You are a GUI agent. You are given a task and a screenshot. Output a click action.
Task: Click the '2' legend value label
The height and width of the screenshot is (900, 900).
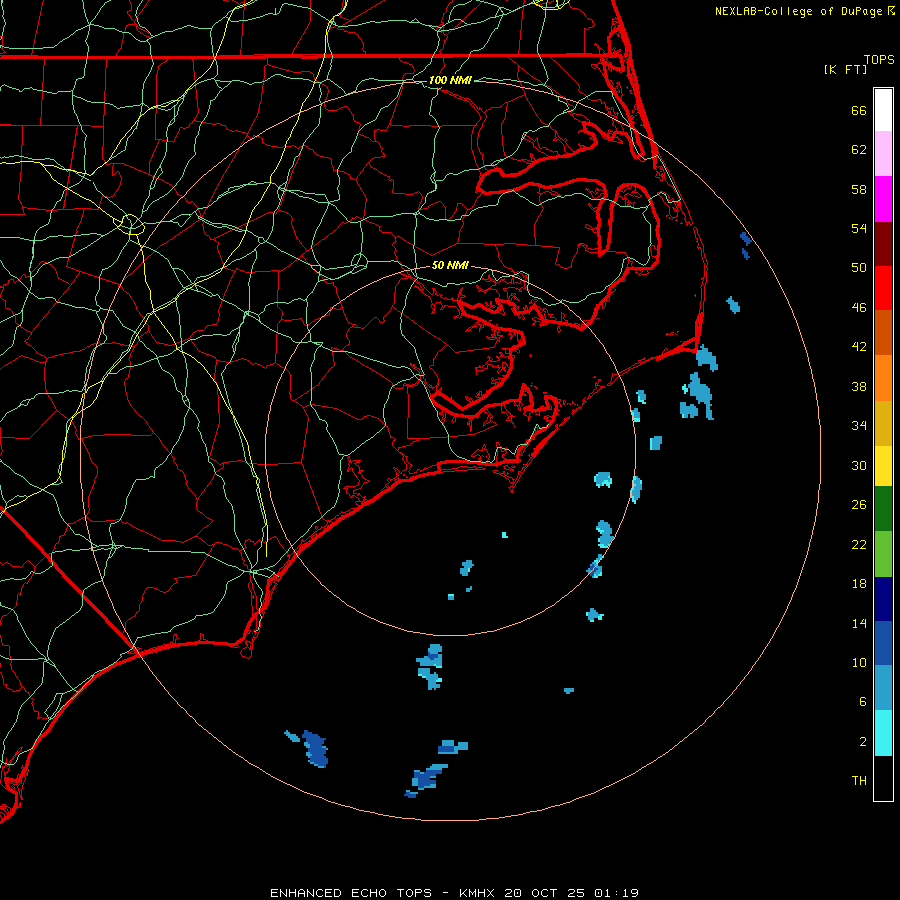tap(863, 741)
